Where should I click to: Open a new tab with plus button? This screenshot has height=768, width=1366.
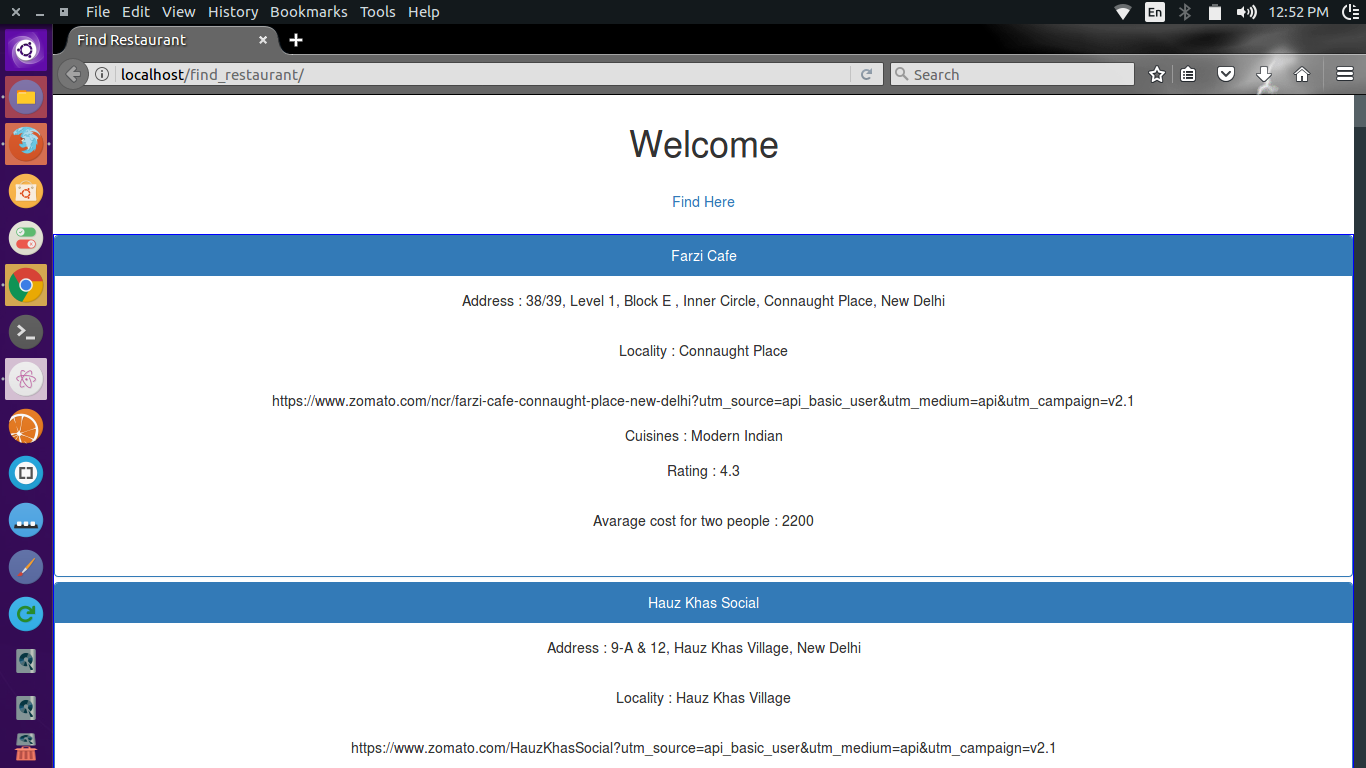tap(296, 40)
